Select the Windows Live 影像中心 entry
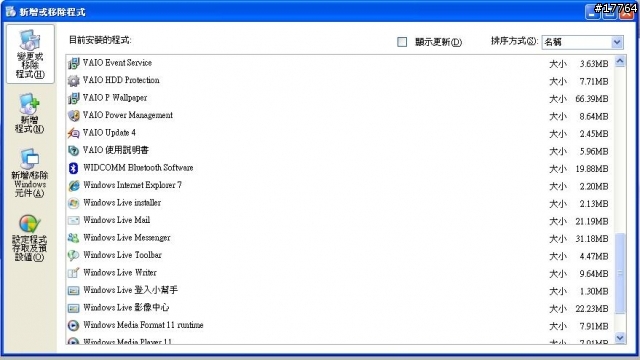640x360 pixels. click(x=340, y=308)
